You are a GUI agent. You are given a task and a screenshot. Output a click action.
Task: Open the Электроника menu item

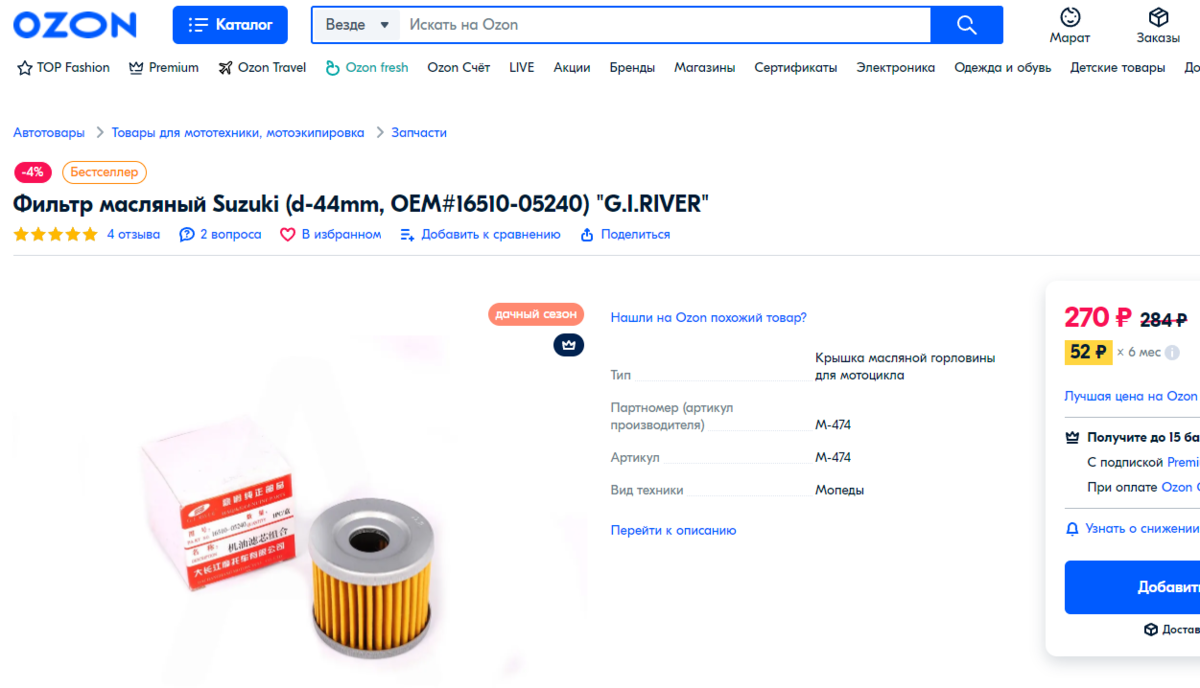tap(895, 68)
